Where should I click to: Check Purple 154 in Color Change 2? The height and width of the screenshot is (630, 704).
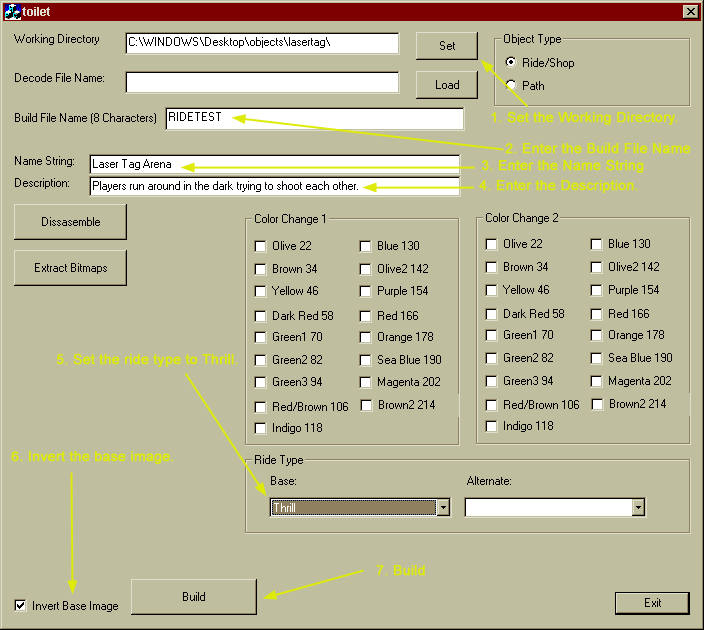coord(596,290)
